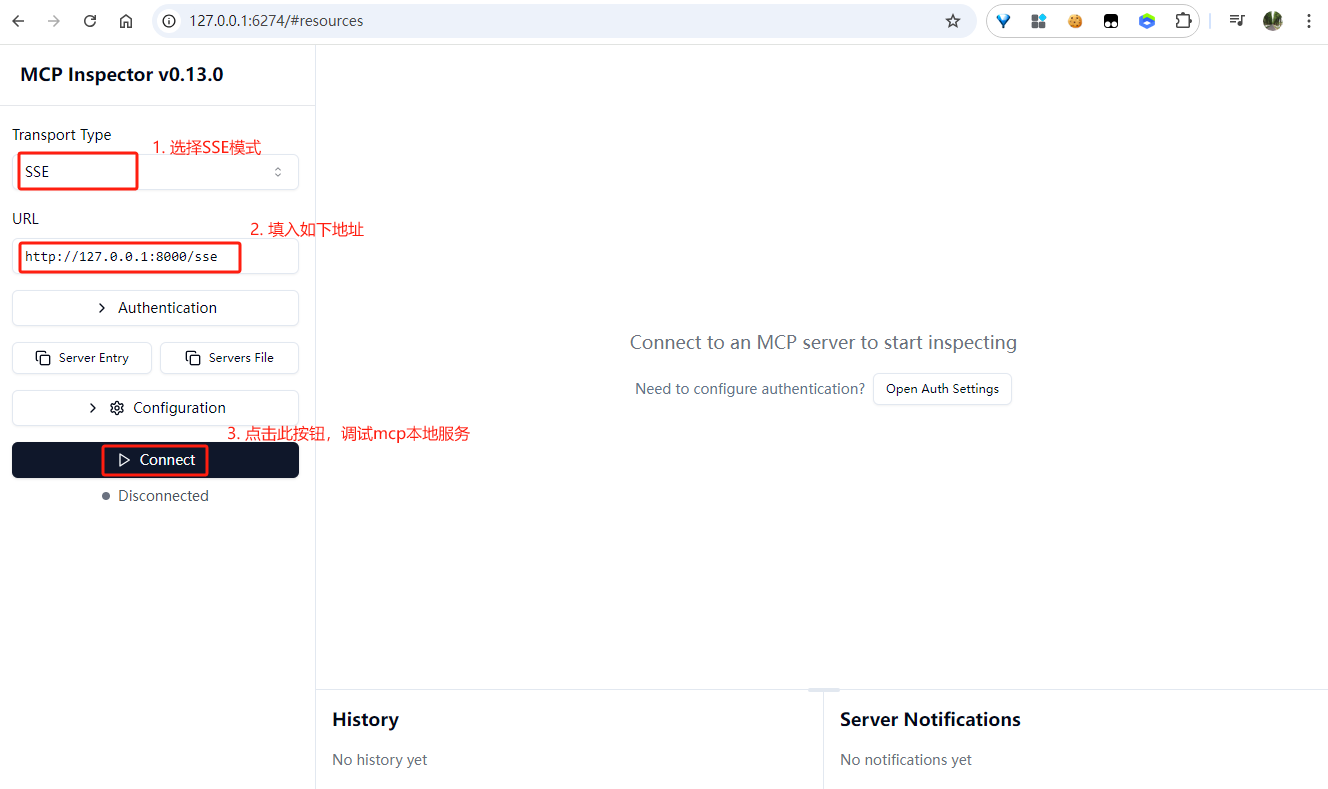The image size is (1328, 789).
Task: Open the blue squares browser extension
Action: tap(1039, 21)
